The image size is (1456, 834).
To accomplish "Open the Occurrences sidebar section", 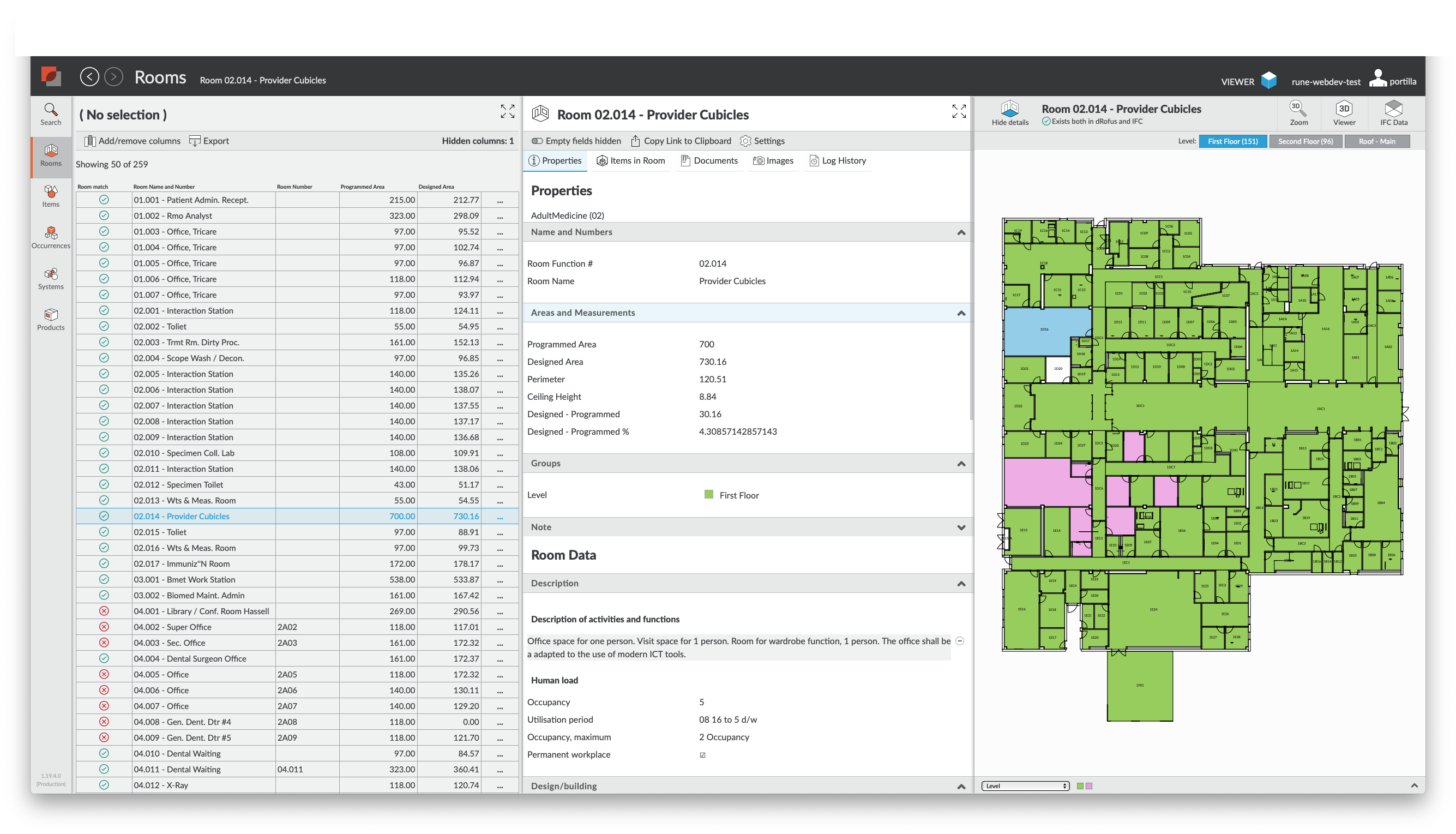I will tap(50, 237).
